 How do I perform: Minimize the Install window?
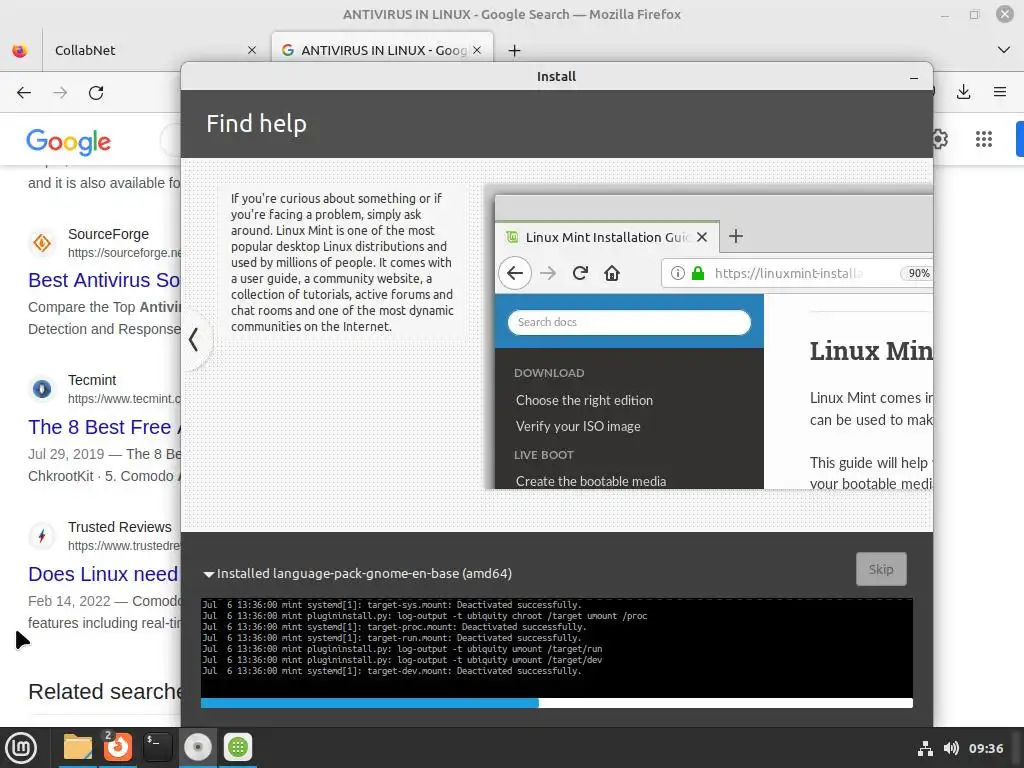pos(914,77)
